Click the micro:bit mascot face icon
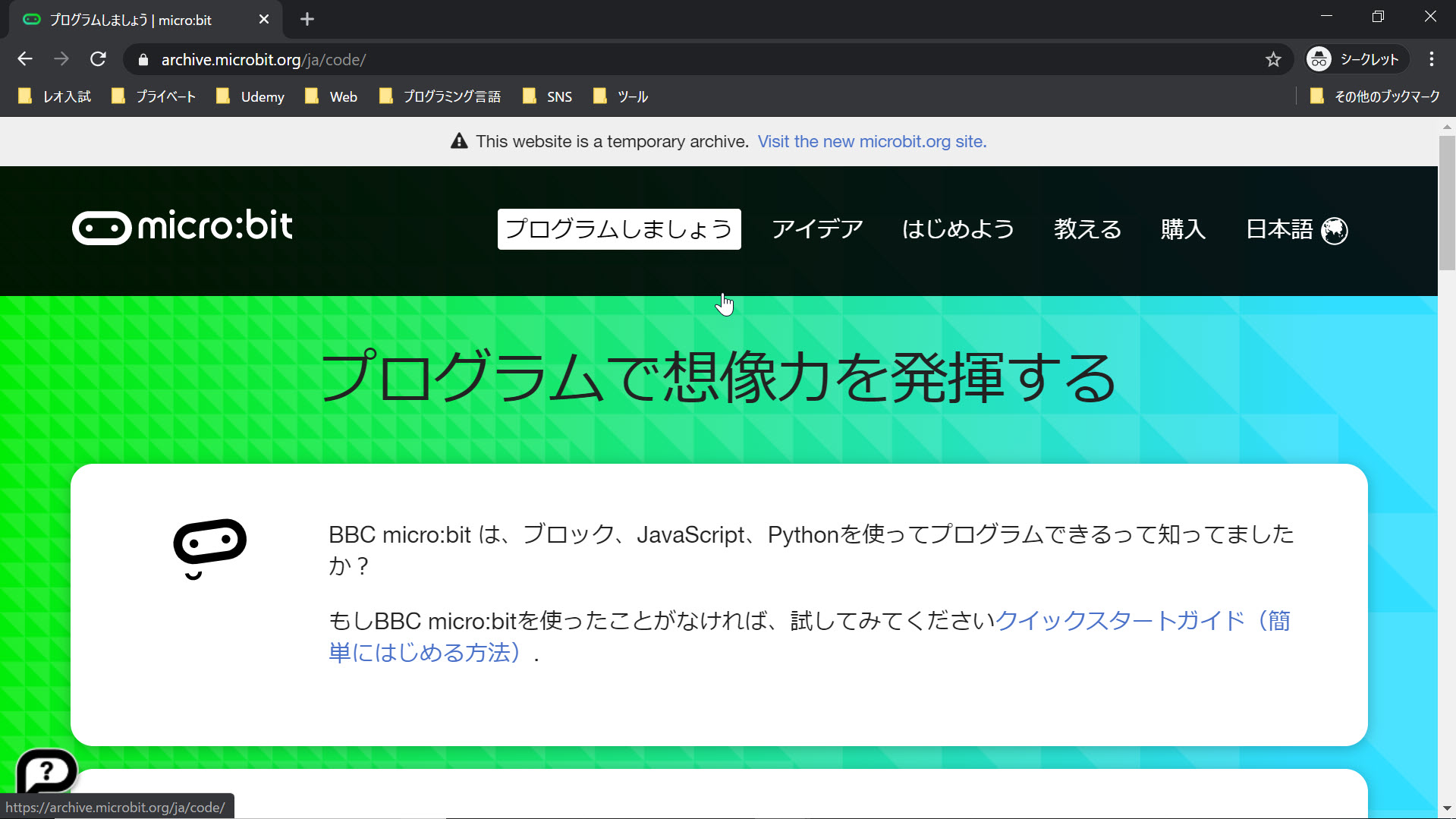Viewport: 1456px width, 819px height. [x=209, y=548]
